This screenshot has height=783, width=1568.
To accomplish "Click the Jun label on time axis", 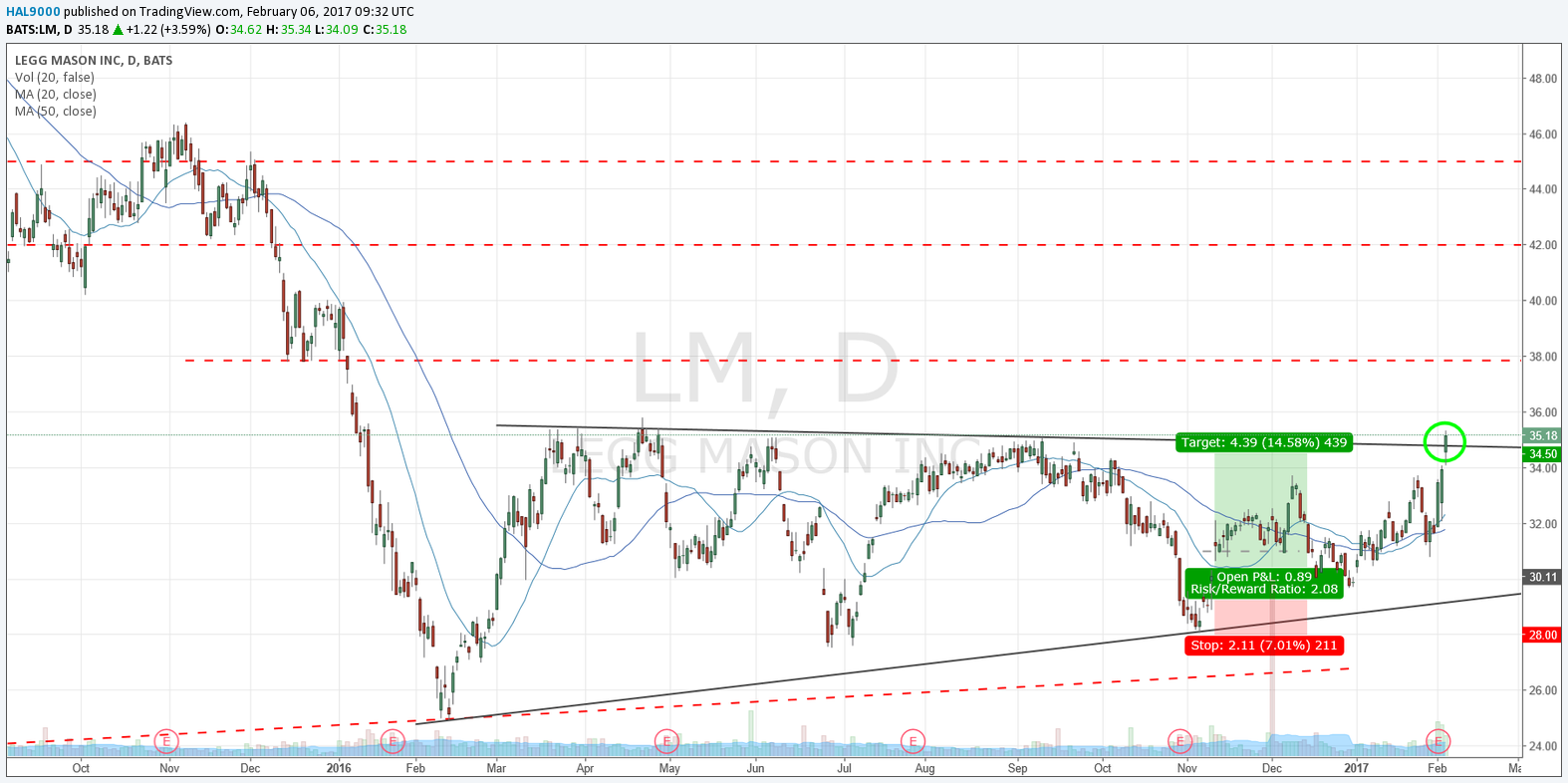I will click(756, 768).
